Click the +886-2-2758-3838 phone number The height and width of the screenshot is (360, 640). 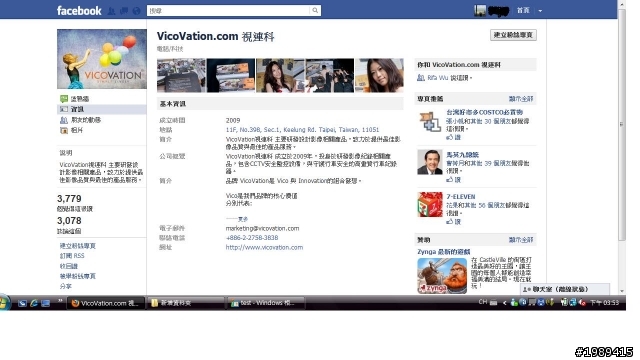tap(252, 238)
